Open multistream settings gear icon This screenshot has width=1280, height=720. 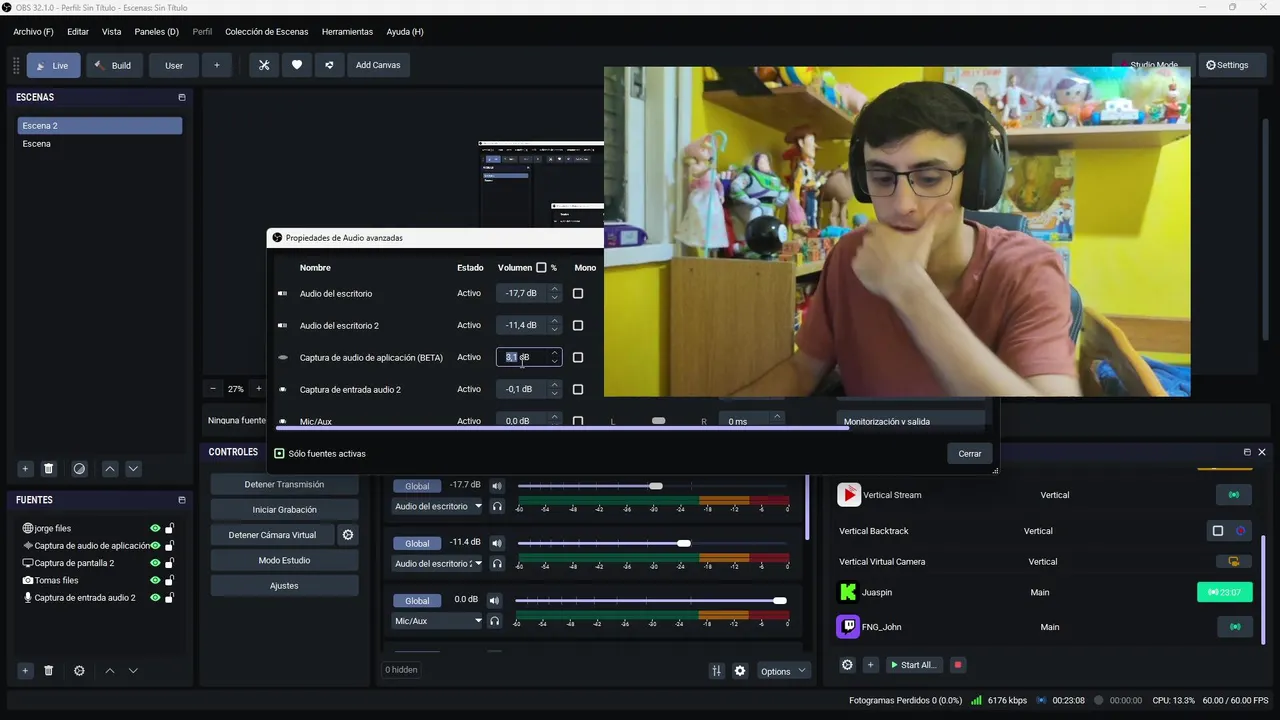tap(847, 665)
